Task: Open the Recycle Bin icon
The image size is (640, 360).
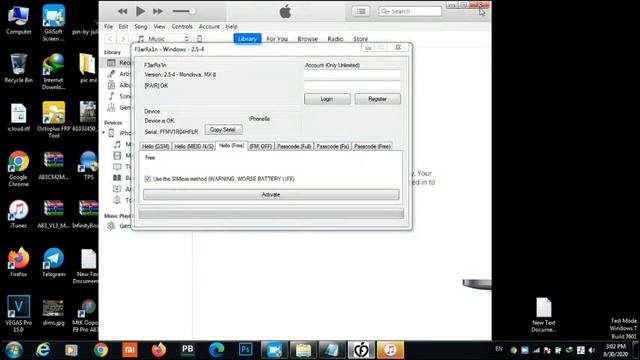Action: coord(18,68)
